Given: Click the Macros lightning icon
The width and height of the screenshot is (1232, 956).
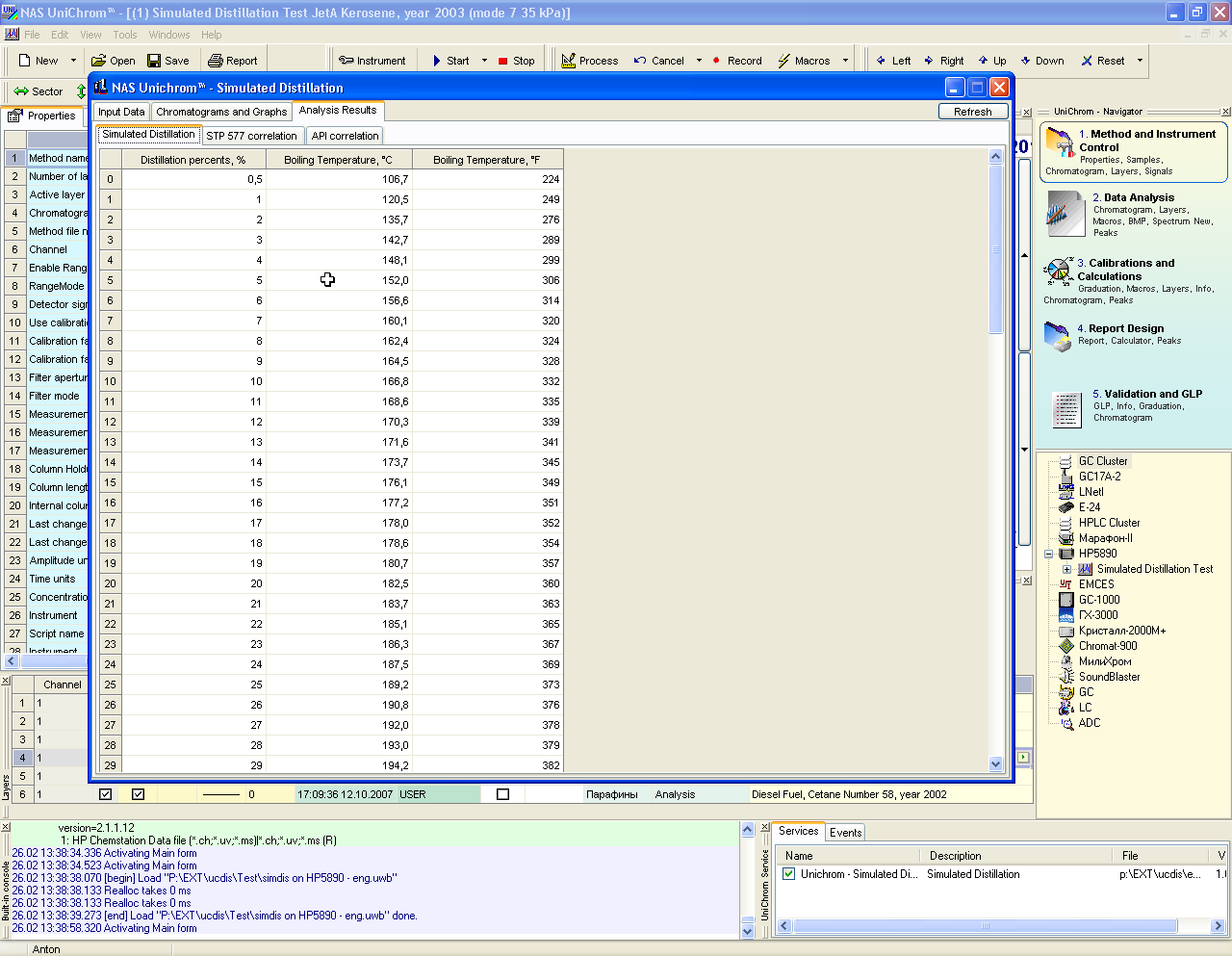Looking at the screenshot, I should [x=783, y=61].
